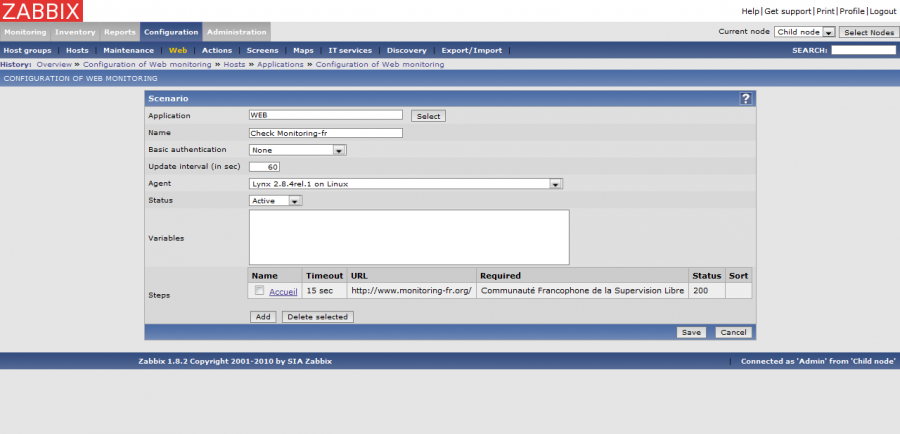Click the Add step button
This screenshot has height=434, width=900.
click(x=263, y=317)
